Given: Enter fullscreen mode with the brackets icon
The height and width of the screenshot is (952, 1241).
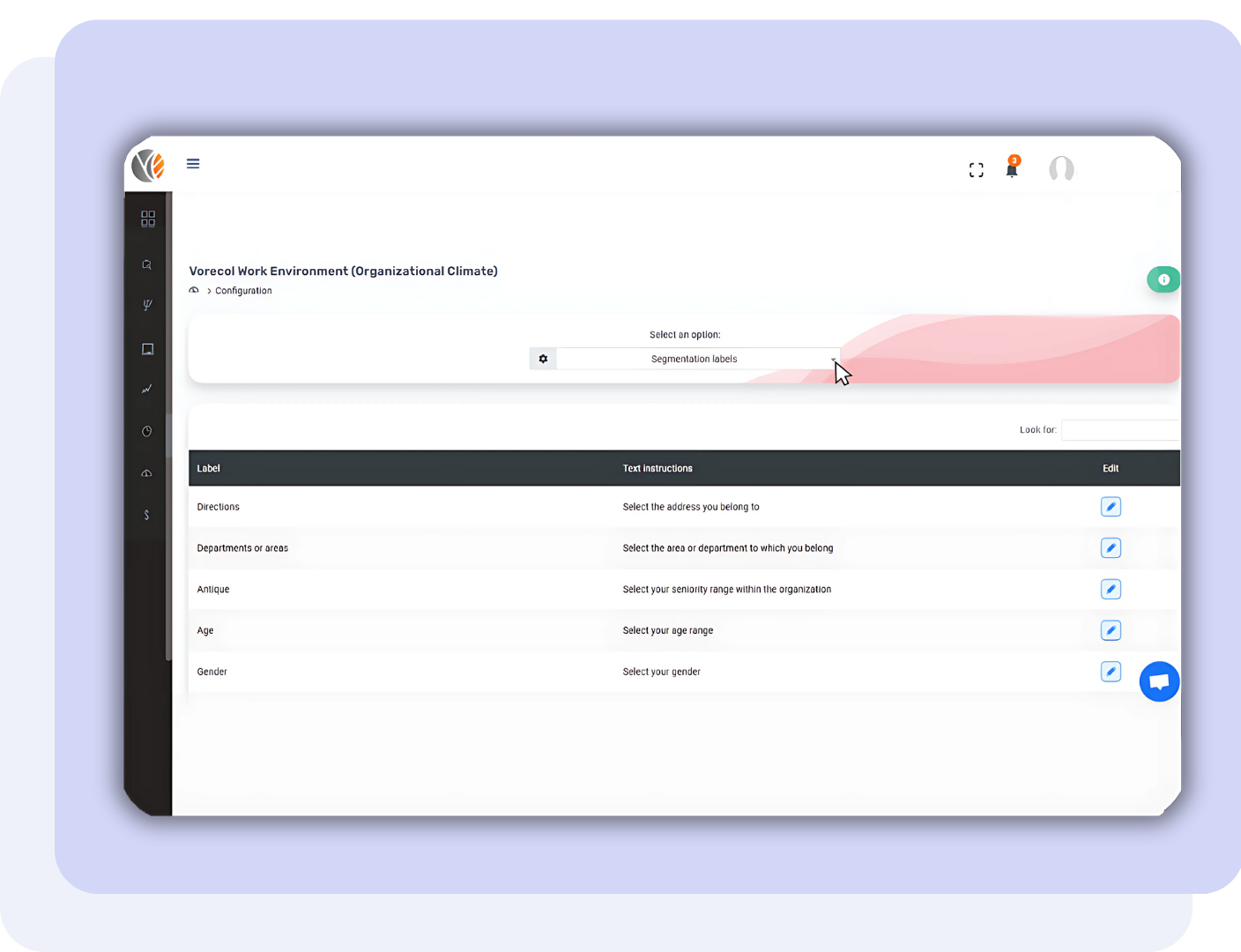Looking at the screenshot, I should (x=976, y=170).
